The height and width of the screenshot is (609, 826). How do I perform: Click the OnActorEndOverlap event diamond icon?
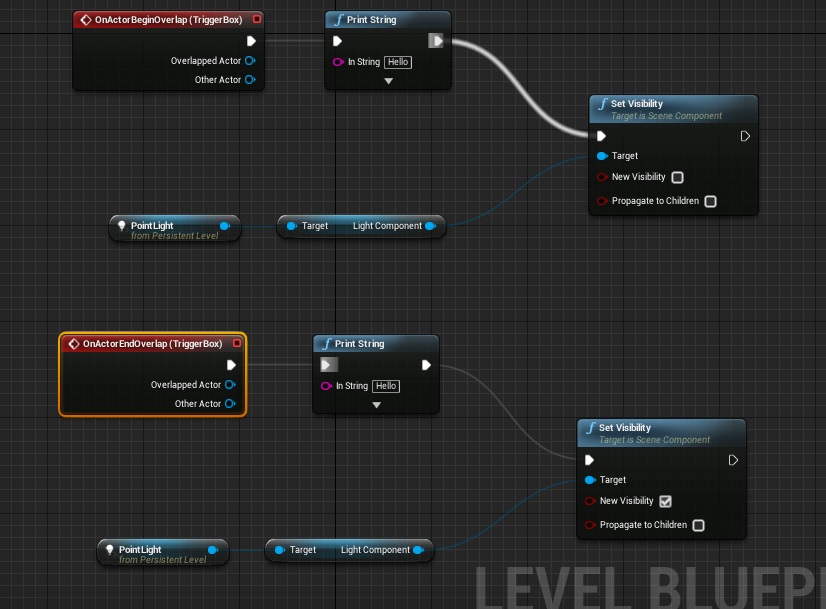pos(74,344)
